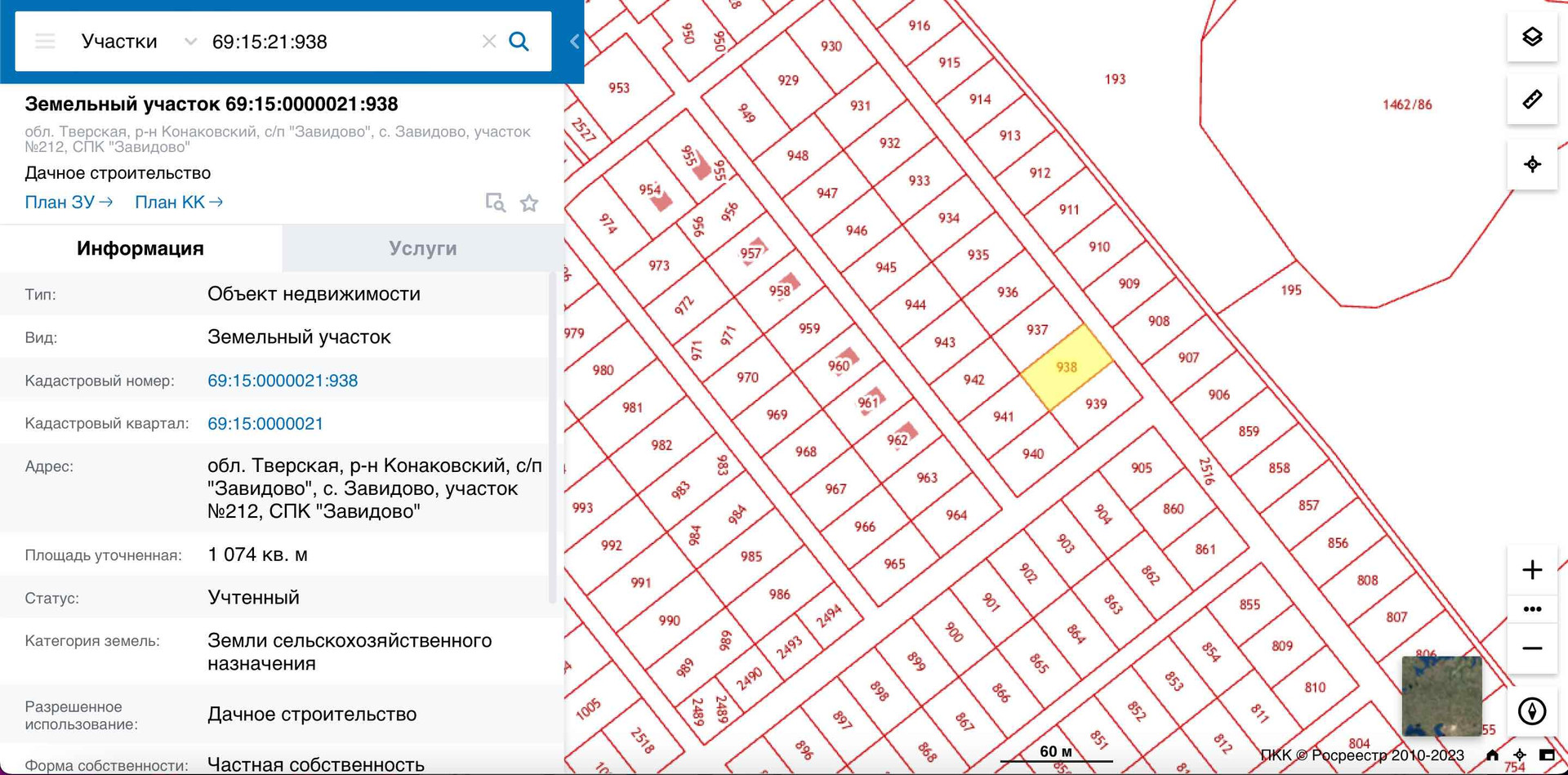1568x775 pixels.
Task: Select parcel 981 on the map
Action: click(632, 408)
